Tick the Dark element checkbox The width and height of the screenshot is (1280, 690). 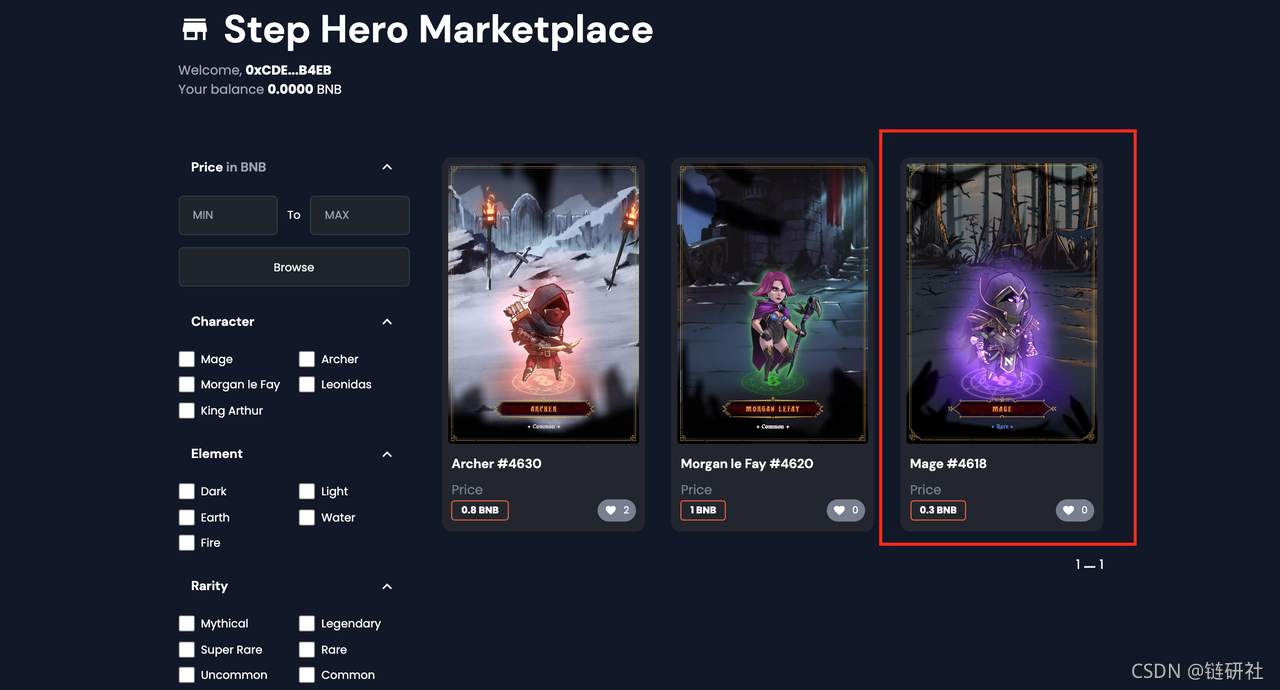[x=187, y=491]
